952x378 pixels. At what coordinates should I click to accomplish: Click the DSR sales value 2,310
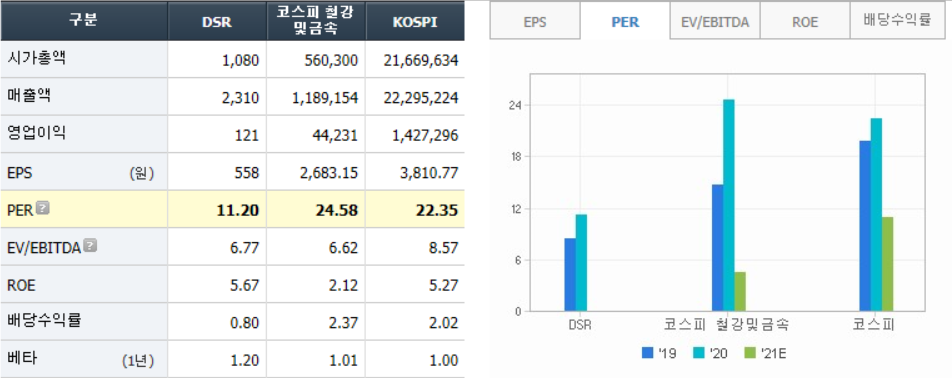tap(241, 98)
